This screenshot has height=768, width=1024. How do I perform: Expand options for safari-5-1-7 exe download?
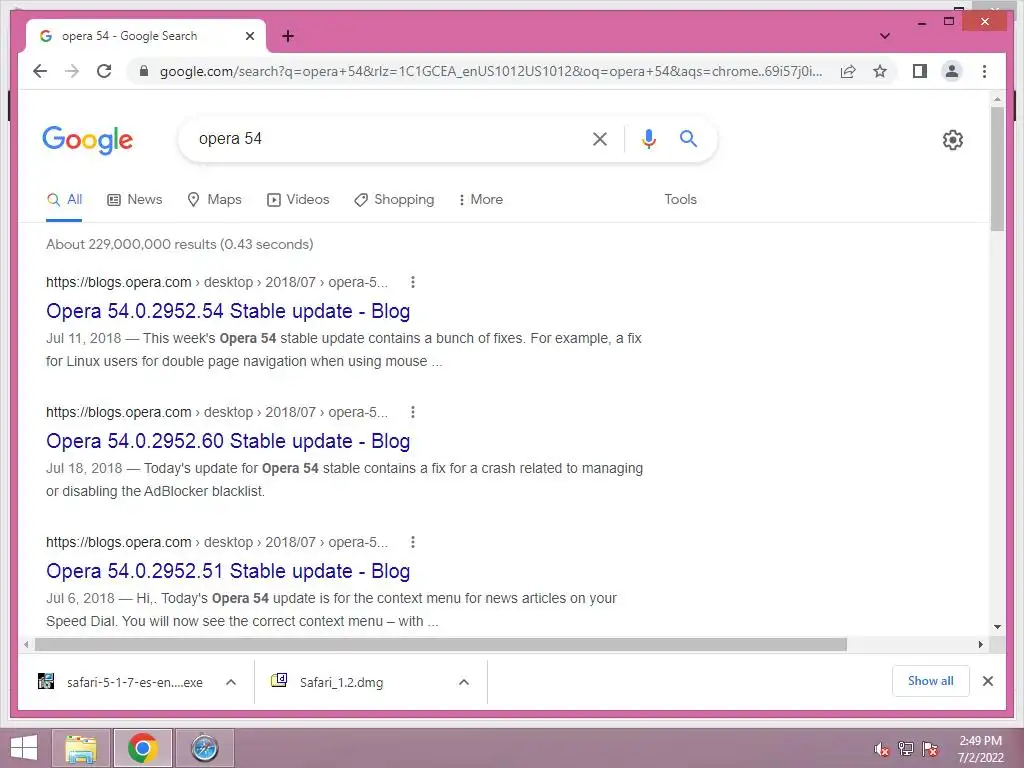click(x=231, y=682)
